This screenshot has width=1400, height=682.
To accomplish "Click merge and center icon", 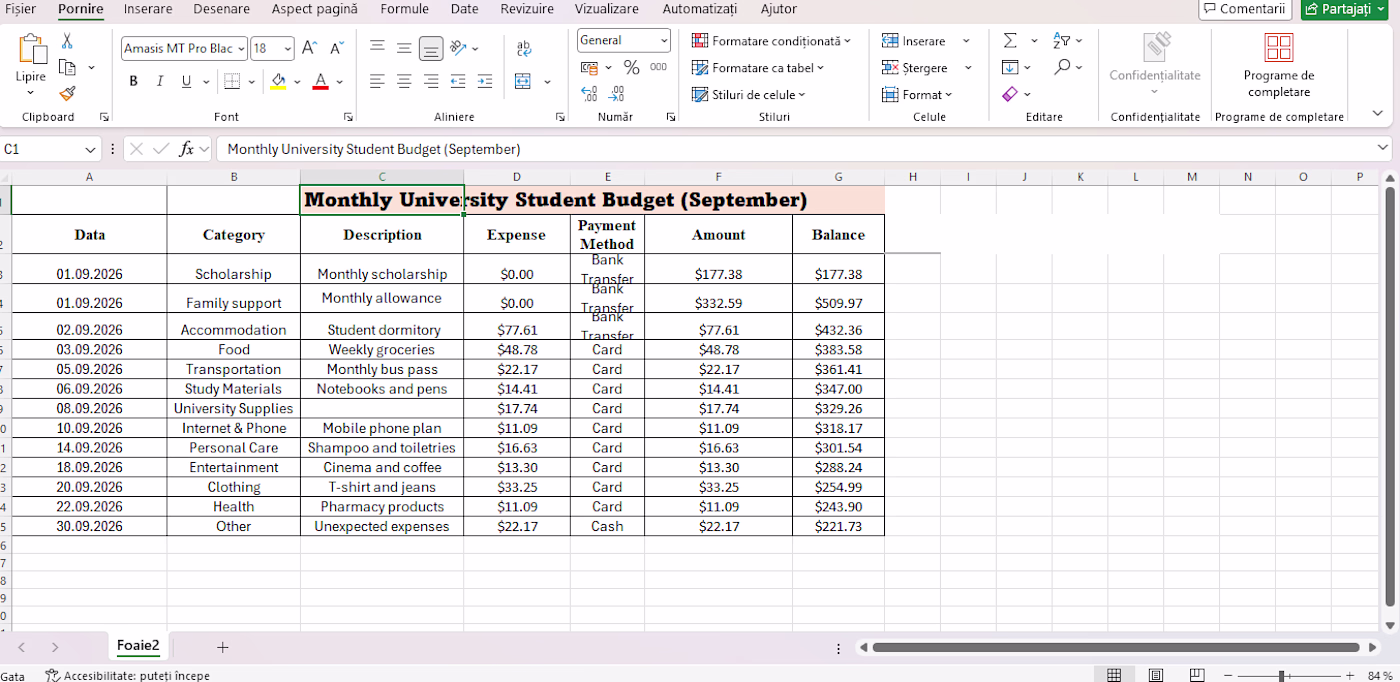I will (522, 82).
